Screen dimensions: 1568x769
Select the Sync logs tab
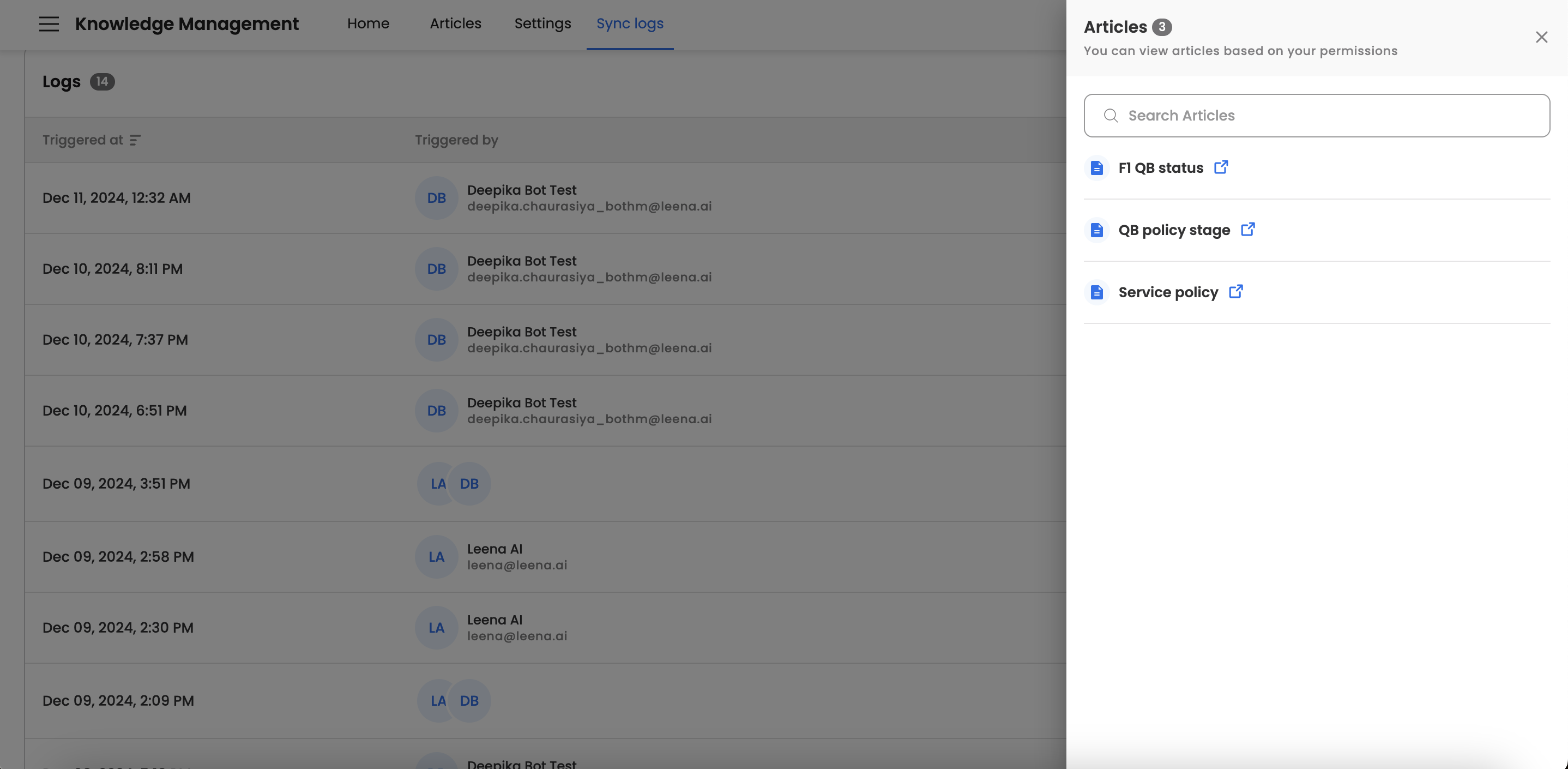pos(629,24)
